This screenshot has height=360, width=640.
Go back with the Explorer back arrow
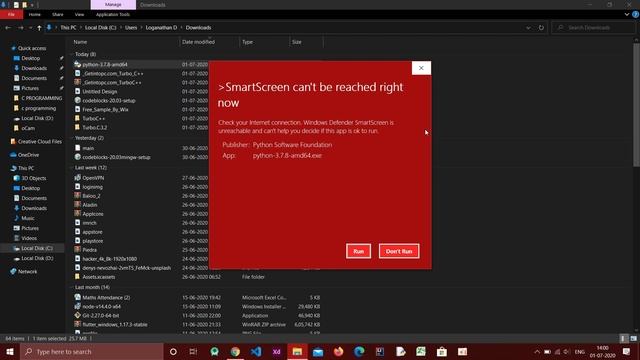[x=8, y=28]
